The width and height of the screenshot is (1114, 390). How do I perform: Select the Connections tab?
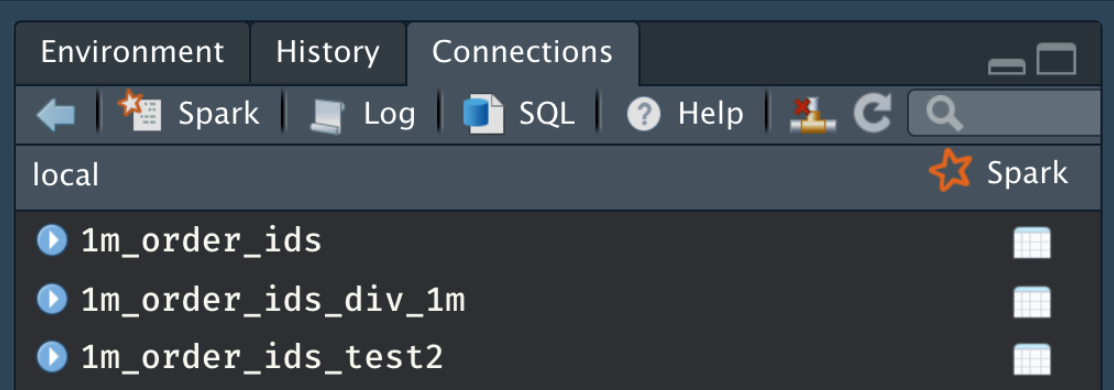tap(522, 53)
